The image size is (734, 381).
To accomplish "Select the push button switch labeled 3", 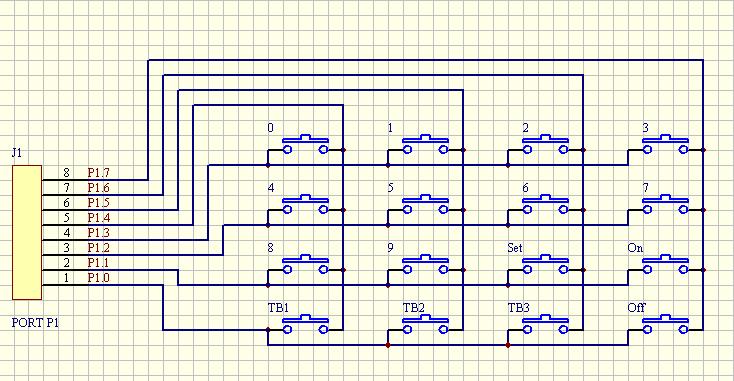I will click(665, 144).
